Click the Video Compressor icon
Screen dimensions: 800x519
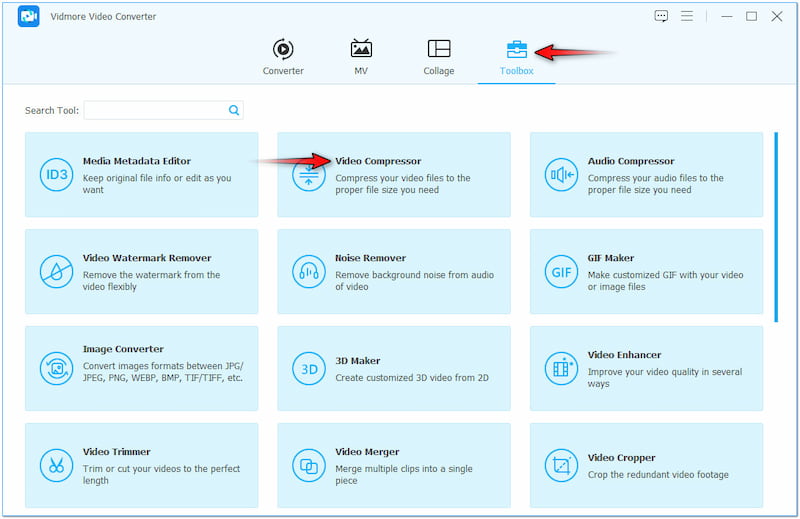pyautogui.click(x=308, y=175)
